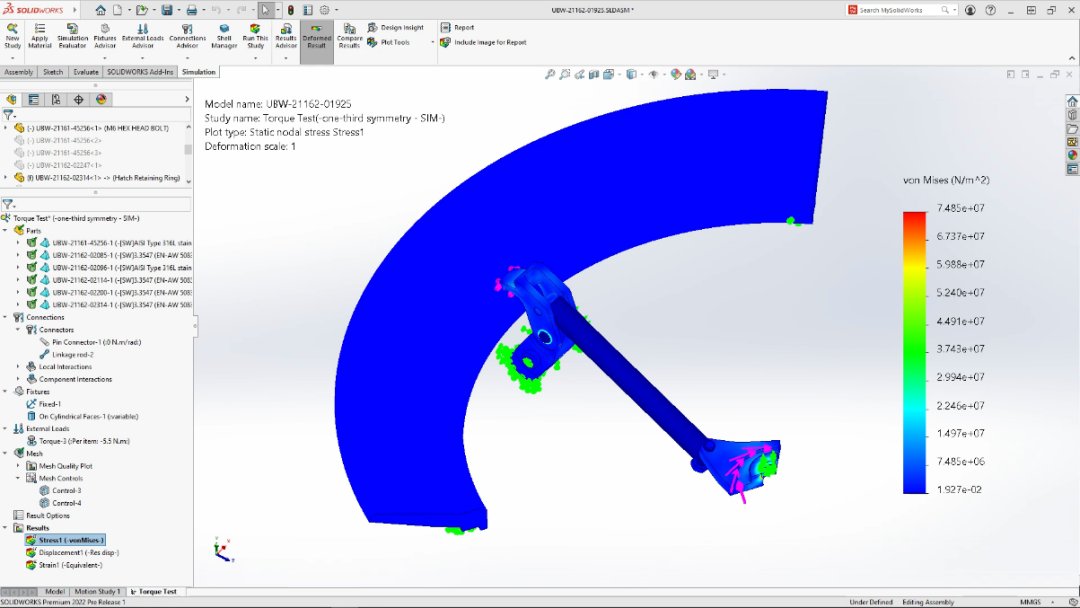Open Compare Results tool
1080x608 pixels.
[x=349, y=35]
